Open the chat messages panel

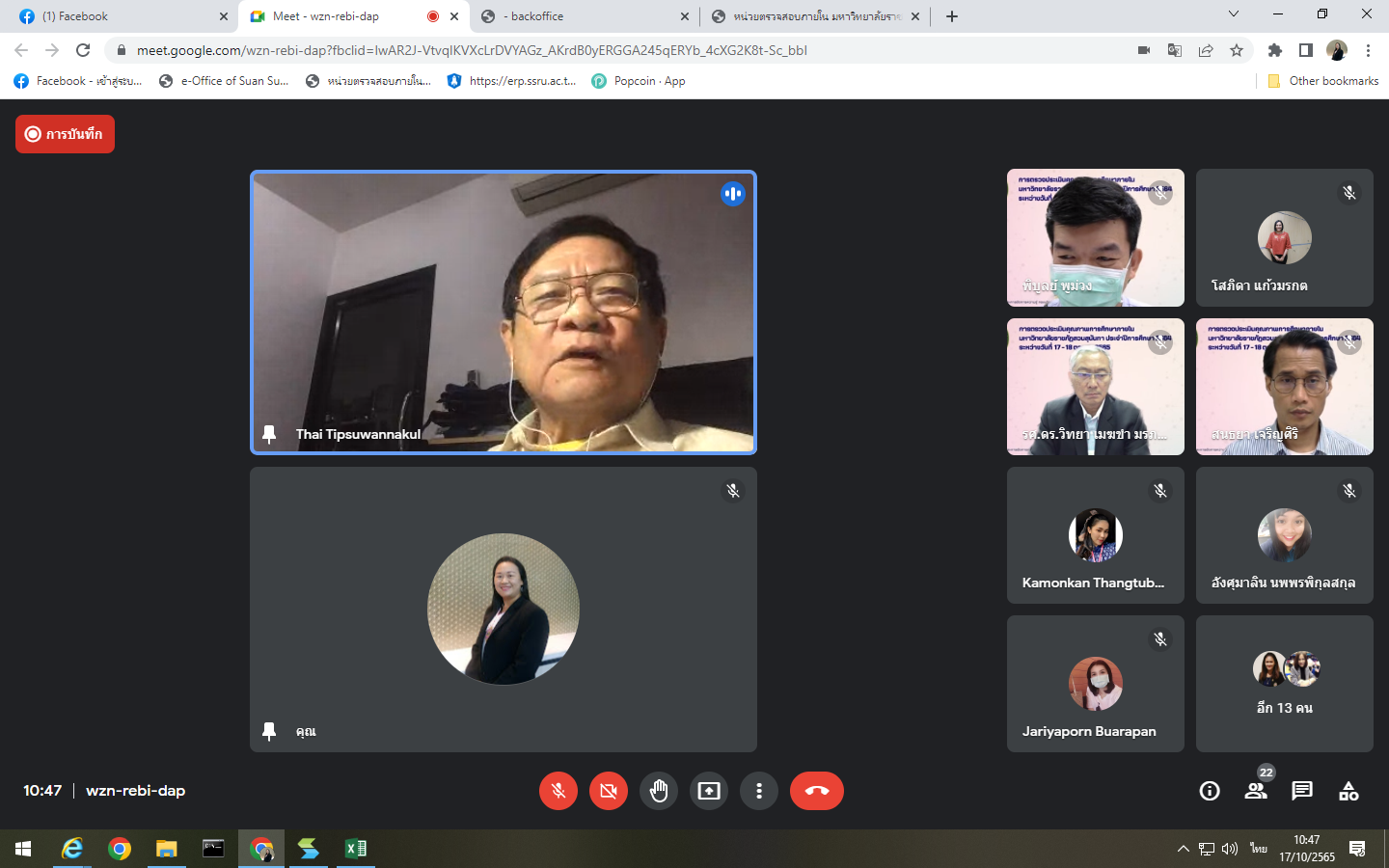coord(1302,791)
